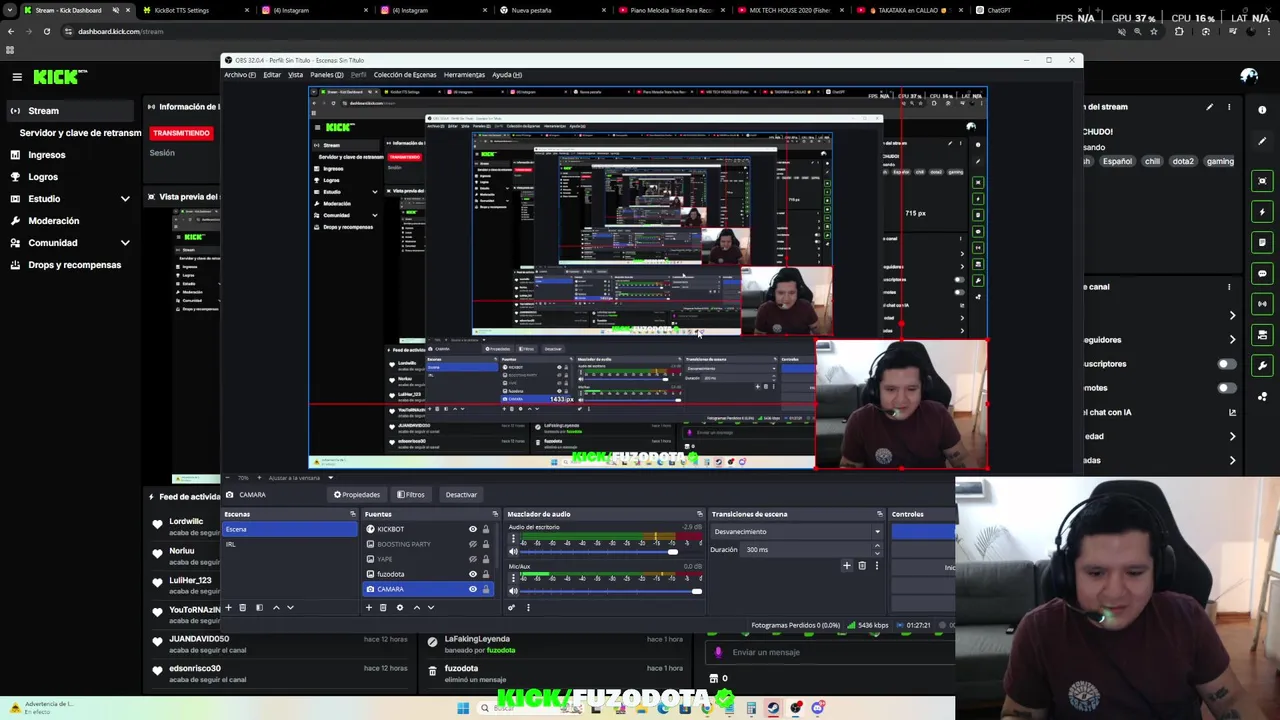Show the YAPE source
The height and width of the screenshot is (720, 1280).
473,559
